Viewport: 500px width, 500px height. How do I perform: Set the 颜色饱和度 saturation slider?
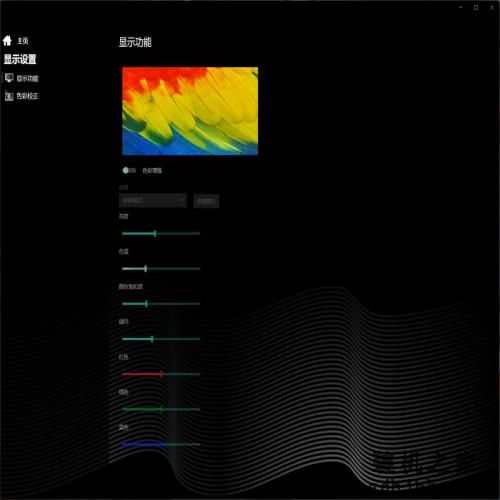tap(161, 304)
